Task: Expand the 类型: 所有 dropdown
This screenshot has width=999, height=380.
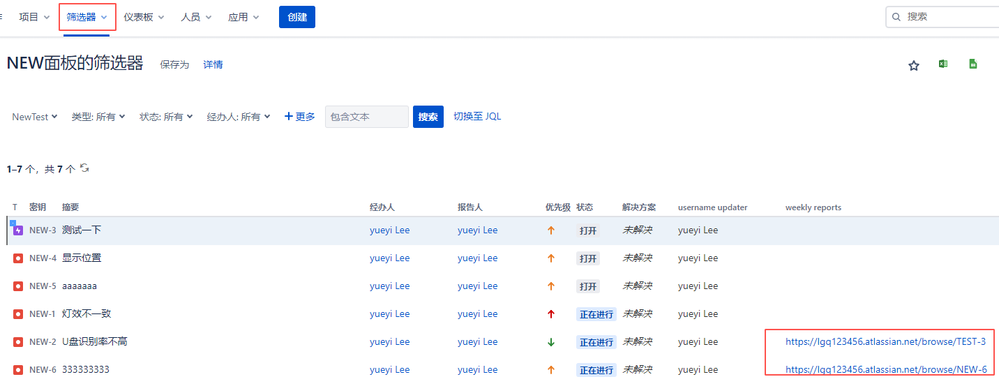Action: pos(98,117)
